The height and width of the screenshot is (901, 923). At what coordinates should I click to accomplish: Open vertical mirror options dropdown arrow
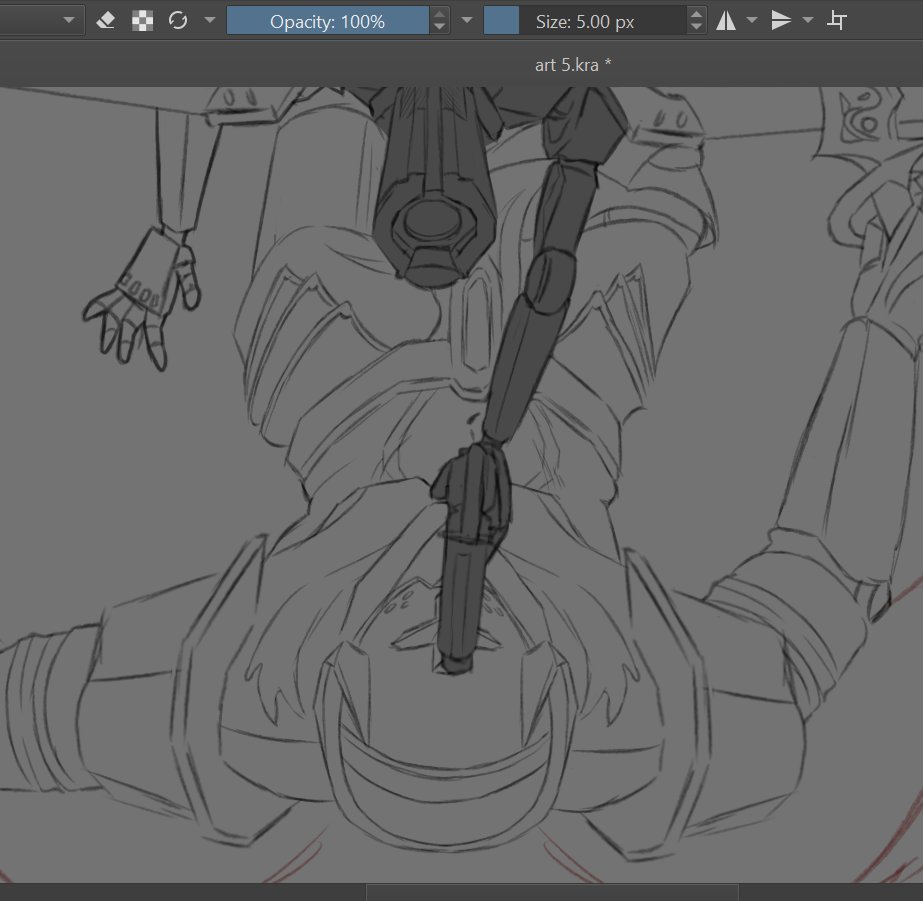click(x=808, y=20)
